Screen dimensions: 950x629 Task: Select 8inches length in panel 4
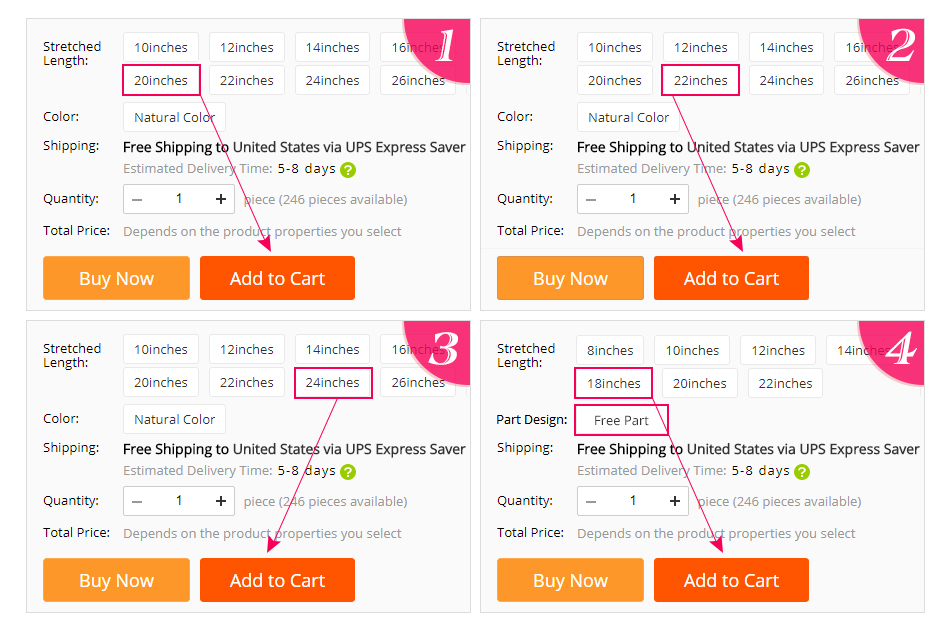point(610,350)
